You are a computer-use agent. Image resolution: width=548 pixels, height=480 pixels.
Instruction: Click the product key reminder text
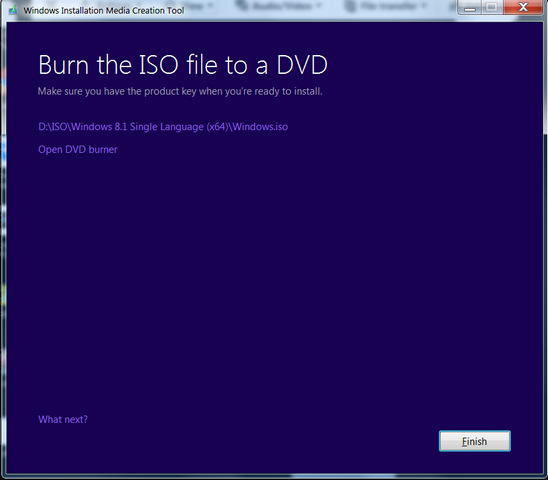point(180,92)
